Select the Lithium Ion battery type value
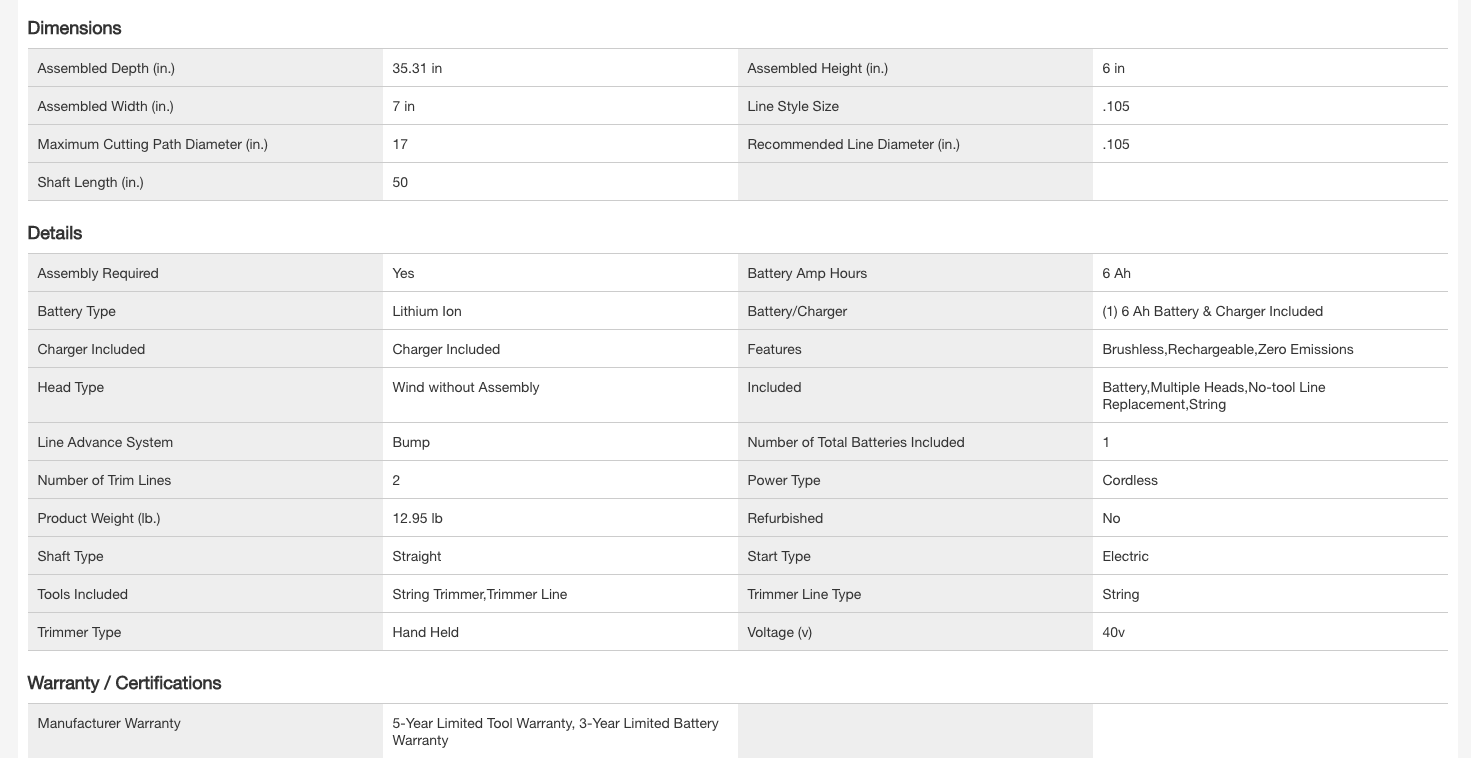Image resolution: width=1471 pixels, height=758 pixels. coord(427,311)
